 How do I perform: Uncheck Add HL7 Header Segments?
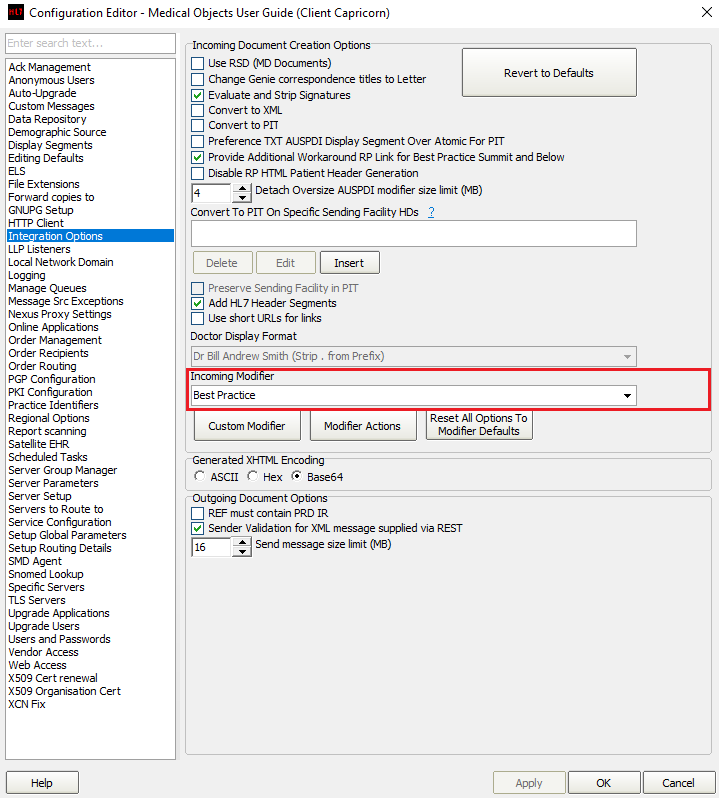click(x=197, y=303)
